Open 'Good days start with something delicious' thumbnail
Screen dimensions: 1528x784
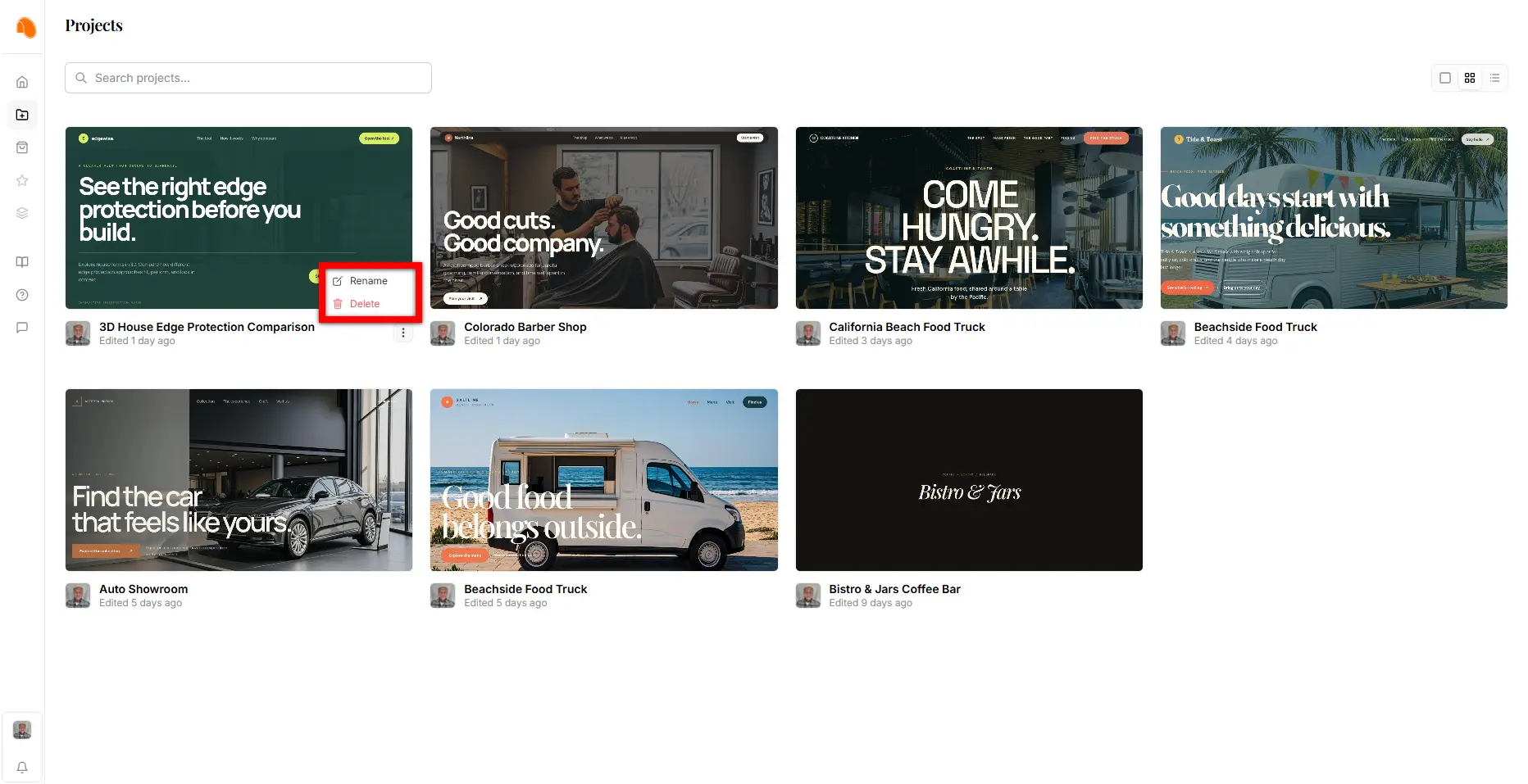point(1334,218)
